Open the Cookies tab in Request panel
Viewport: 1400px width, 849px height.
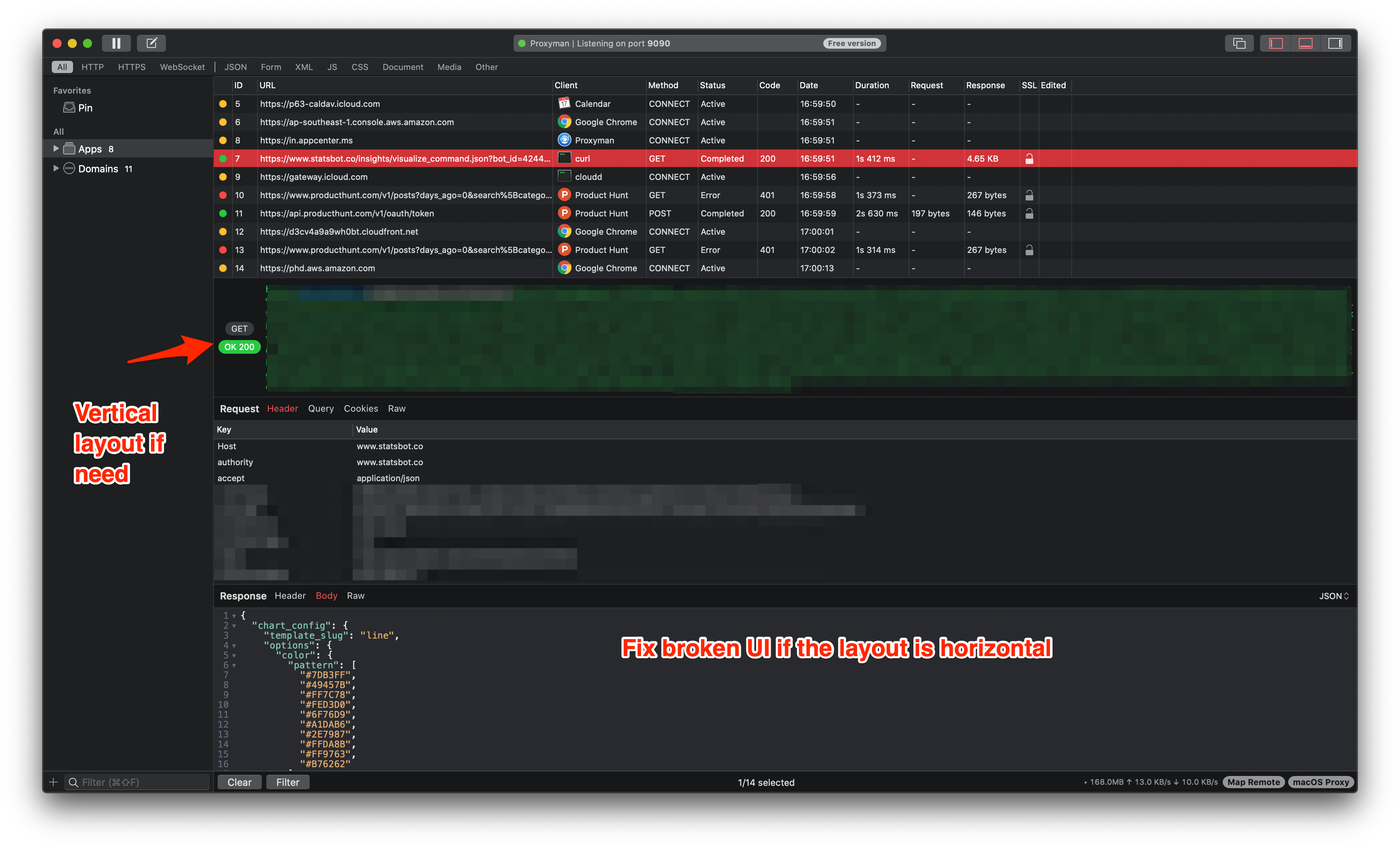coord(361,408)
